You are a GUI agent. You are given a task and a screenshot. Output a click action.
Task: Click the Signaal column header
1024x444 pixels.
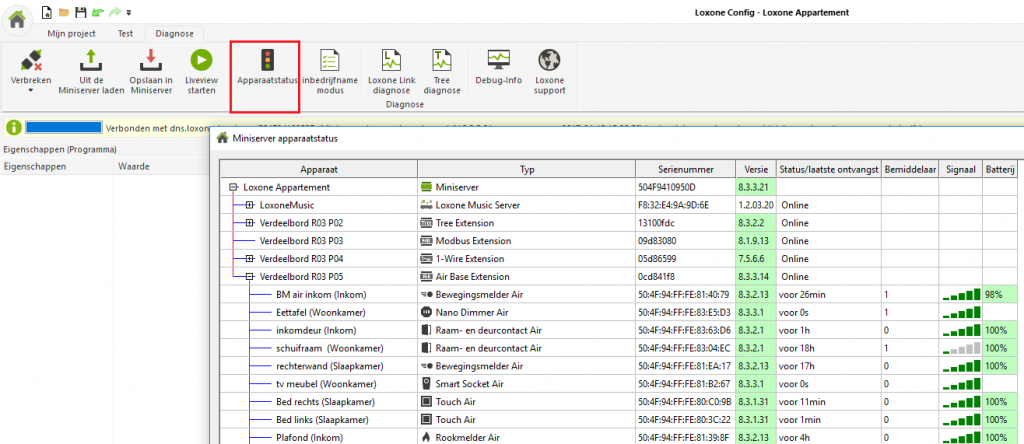(960, 169)
